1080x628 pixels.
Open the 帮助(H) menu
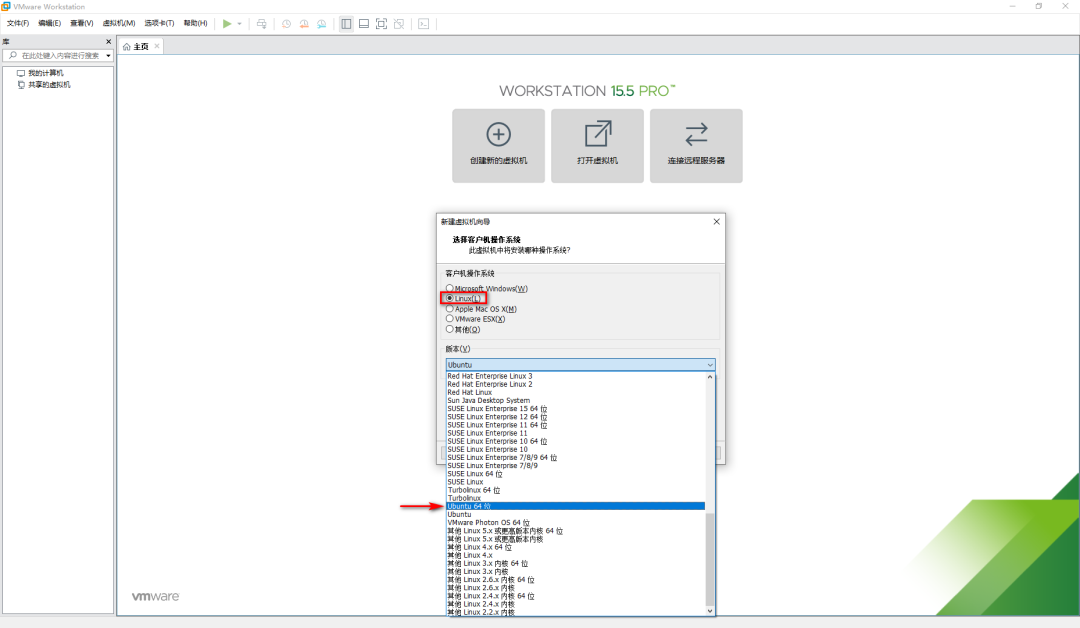point(196,23)
